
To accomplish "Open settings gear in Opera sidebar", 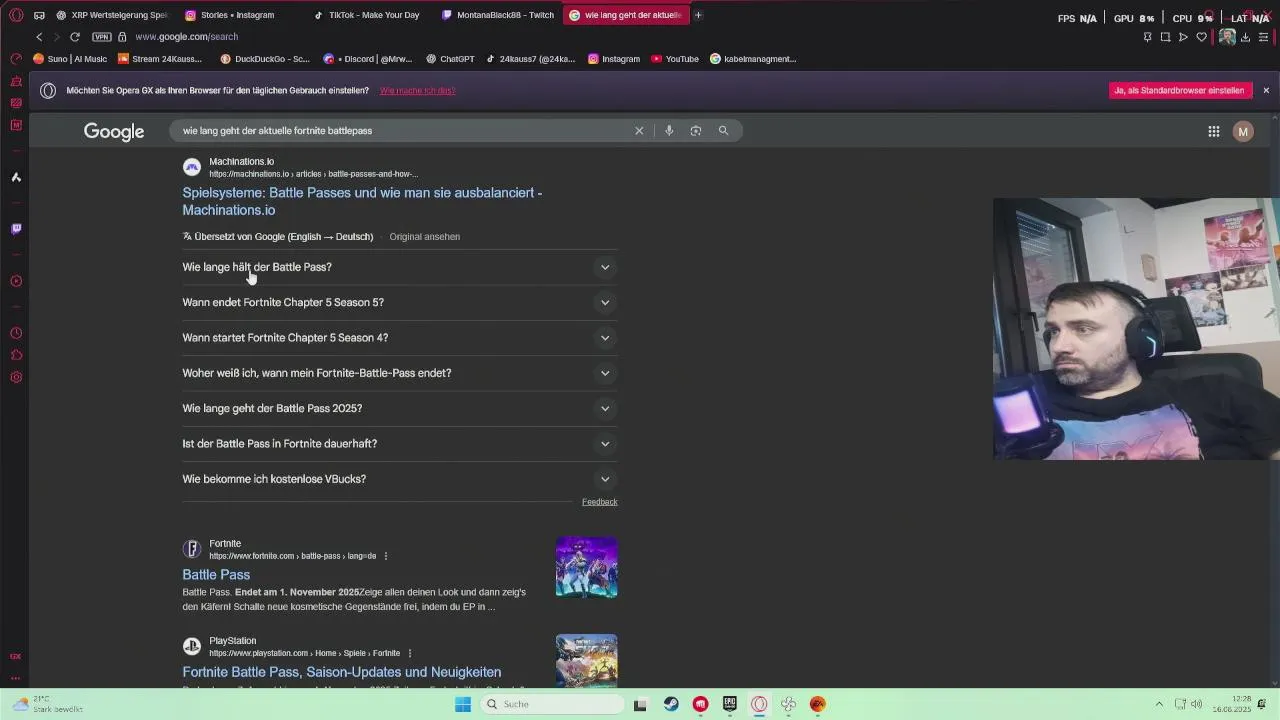I will 16,377.
